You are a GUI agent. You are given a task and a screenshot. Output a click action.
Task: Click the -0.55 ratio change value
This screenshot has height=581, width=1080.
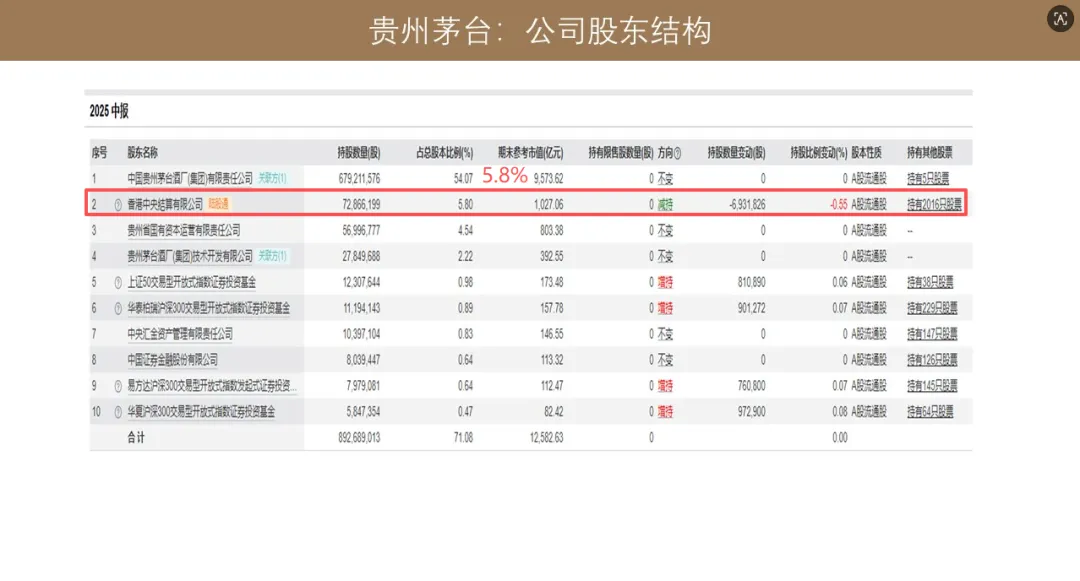[838, 204]
